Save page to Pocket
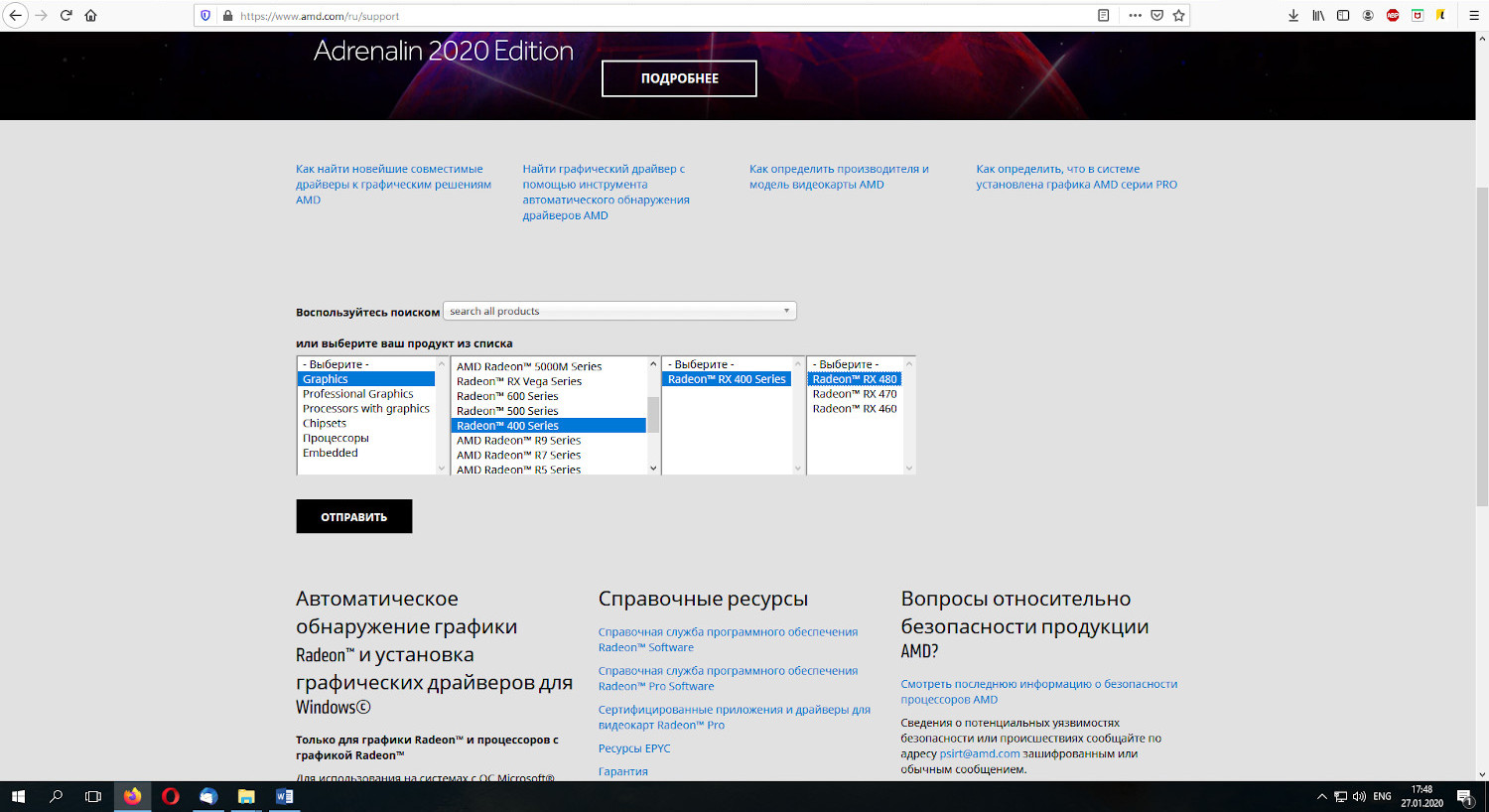1489x812 pixels. (x=1156, y=16)
